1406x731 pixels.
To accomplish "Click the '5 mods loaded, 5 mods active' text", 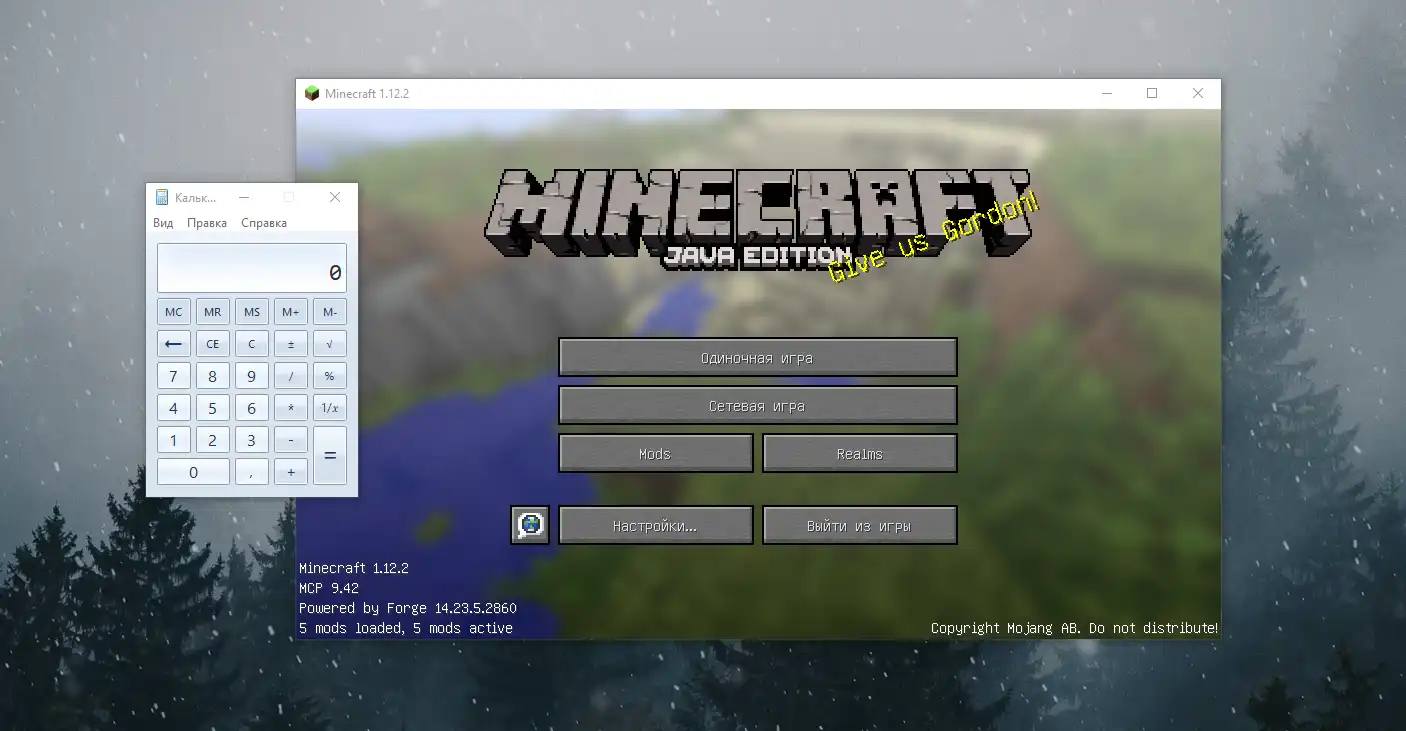I will coord(406,628).
